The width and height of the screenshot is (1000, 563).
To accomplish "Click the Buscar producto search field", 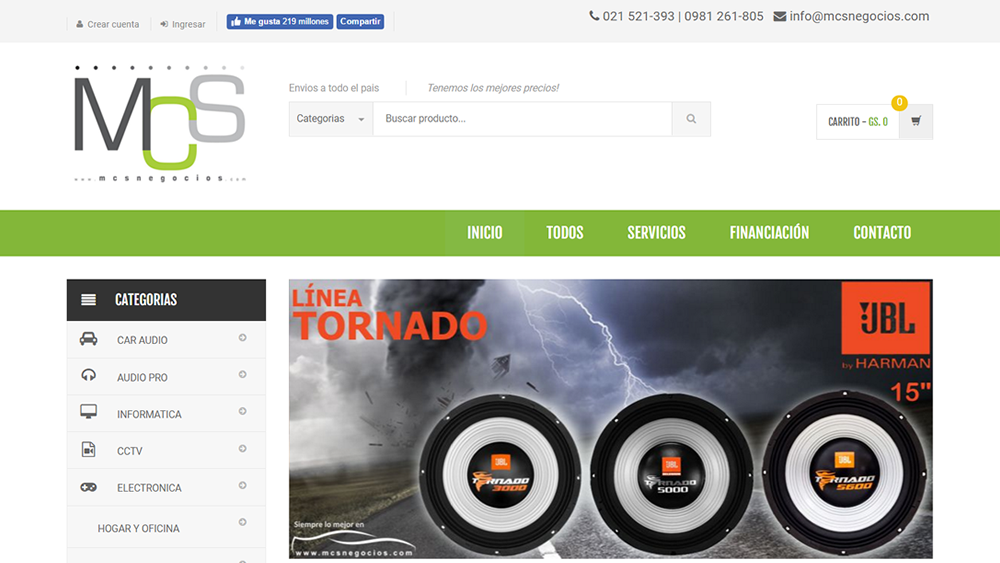I will 522,119.
